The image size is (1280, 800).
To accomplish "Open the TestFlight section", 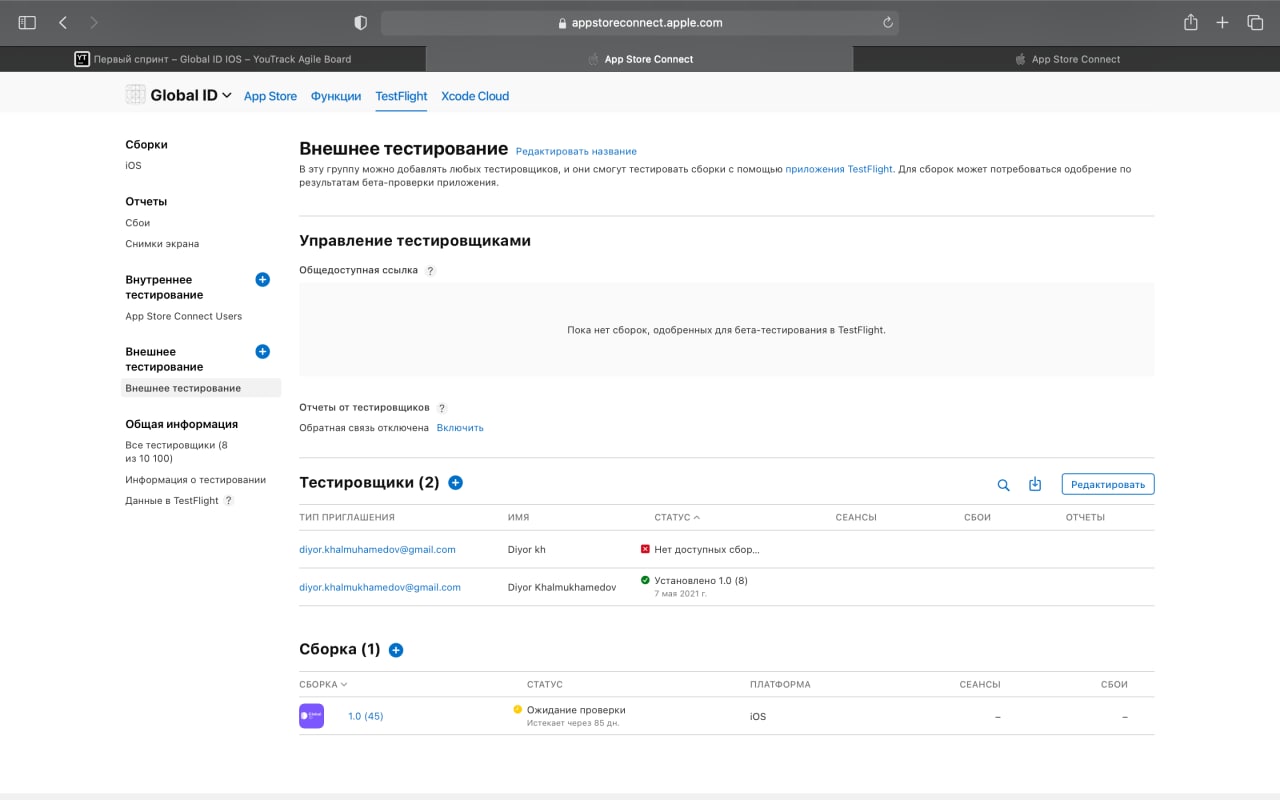I will pos(401,96).
